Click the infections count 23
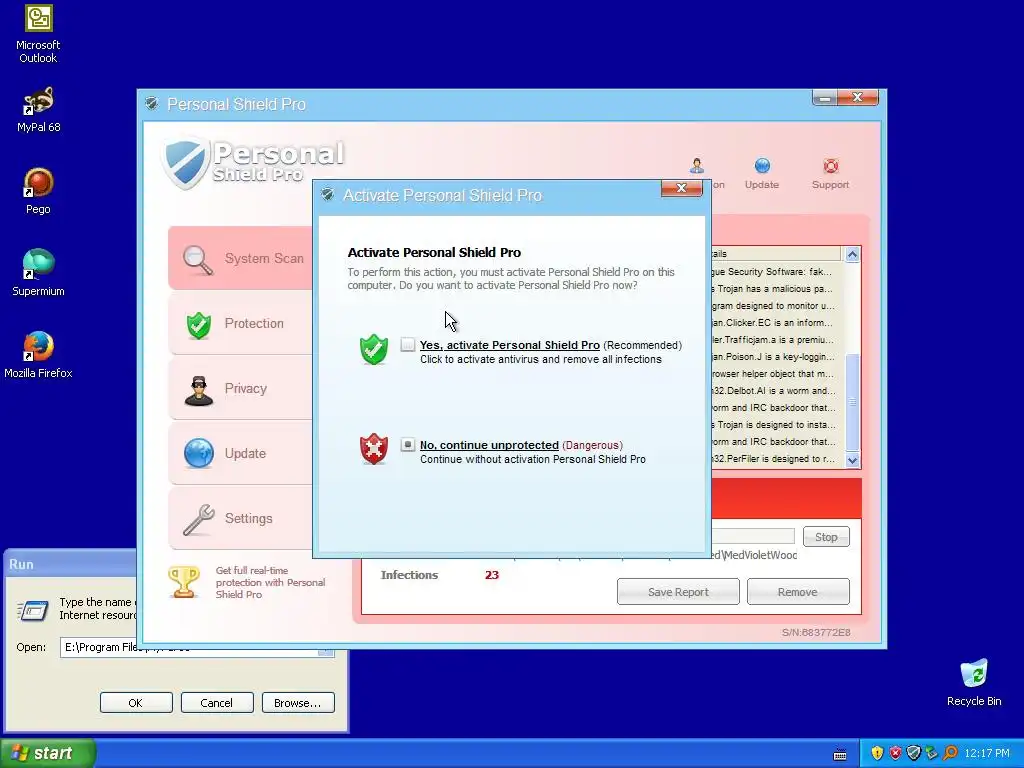This screenshot has width=1024, height=768. click(x=492, y=575)
